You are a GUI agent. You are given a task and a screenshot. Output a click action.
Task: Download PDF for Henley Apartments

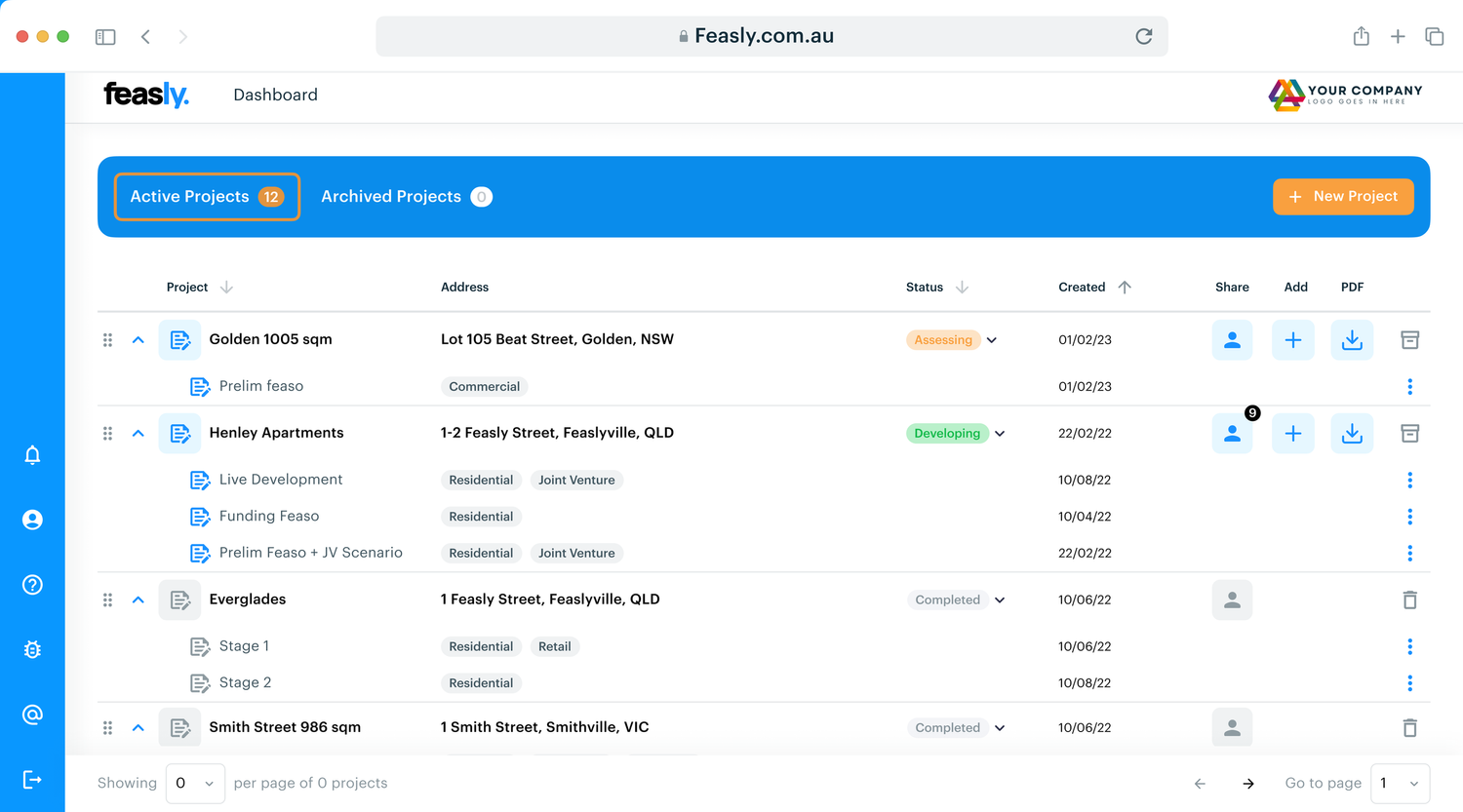(1352, 433)
